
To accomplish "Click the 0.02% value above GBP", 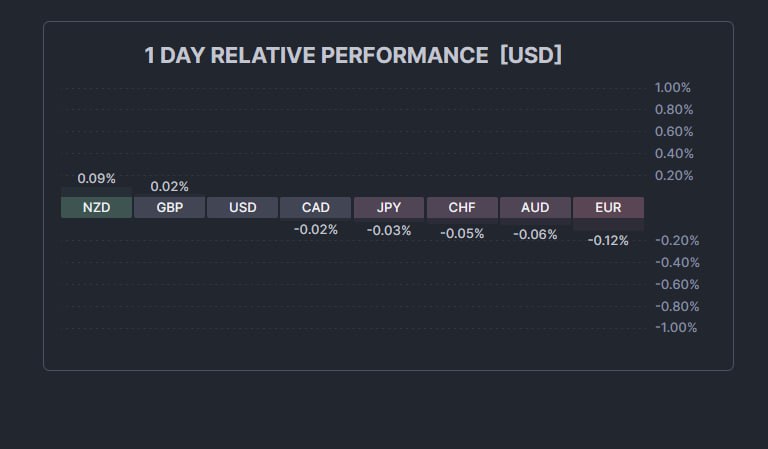I will pyautogui.click(x=169, y=187).
